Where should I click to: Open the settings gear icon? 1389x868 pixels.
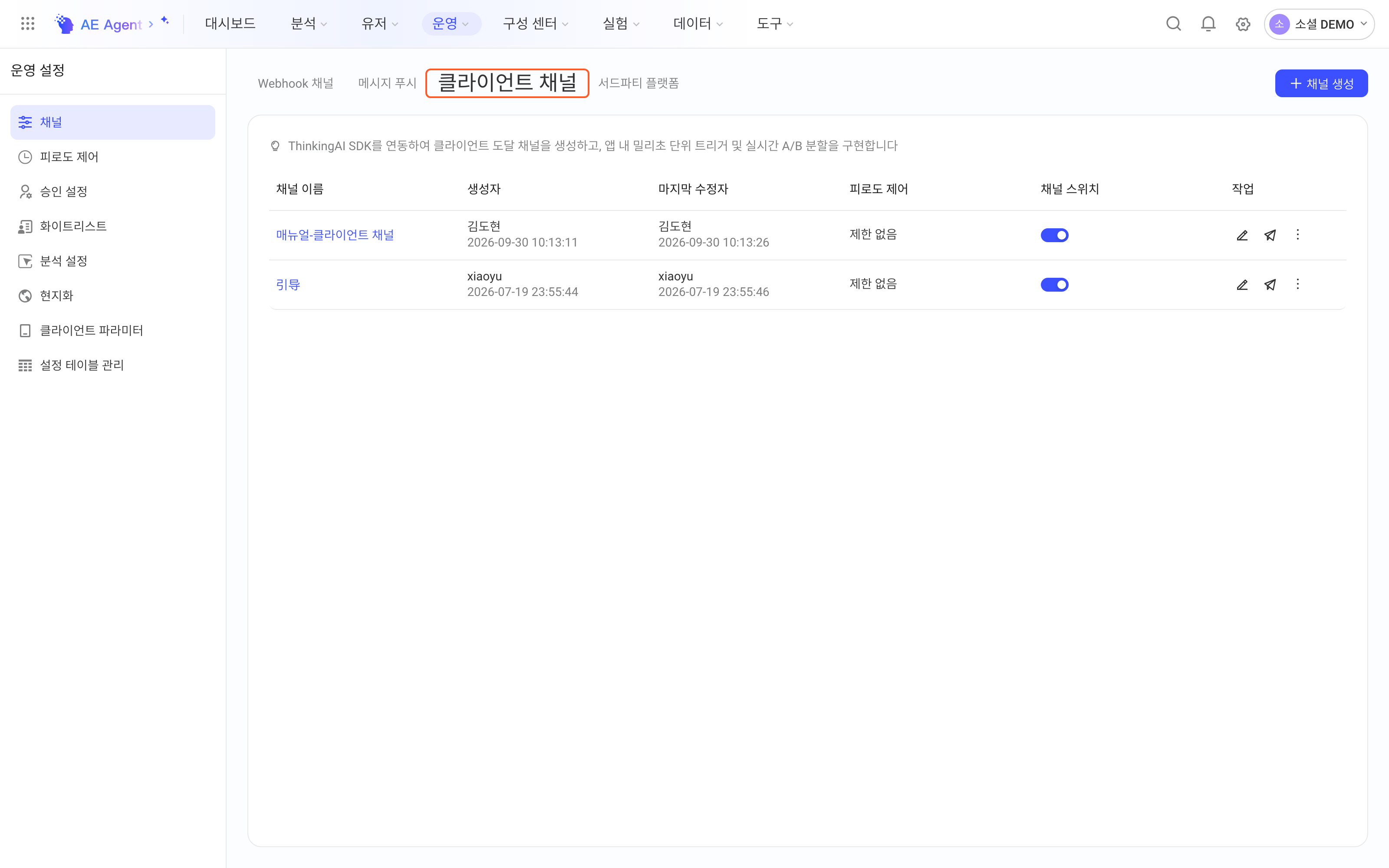pyautogui.click(x=1243, y=24)
